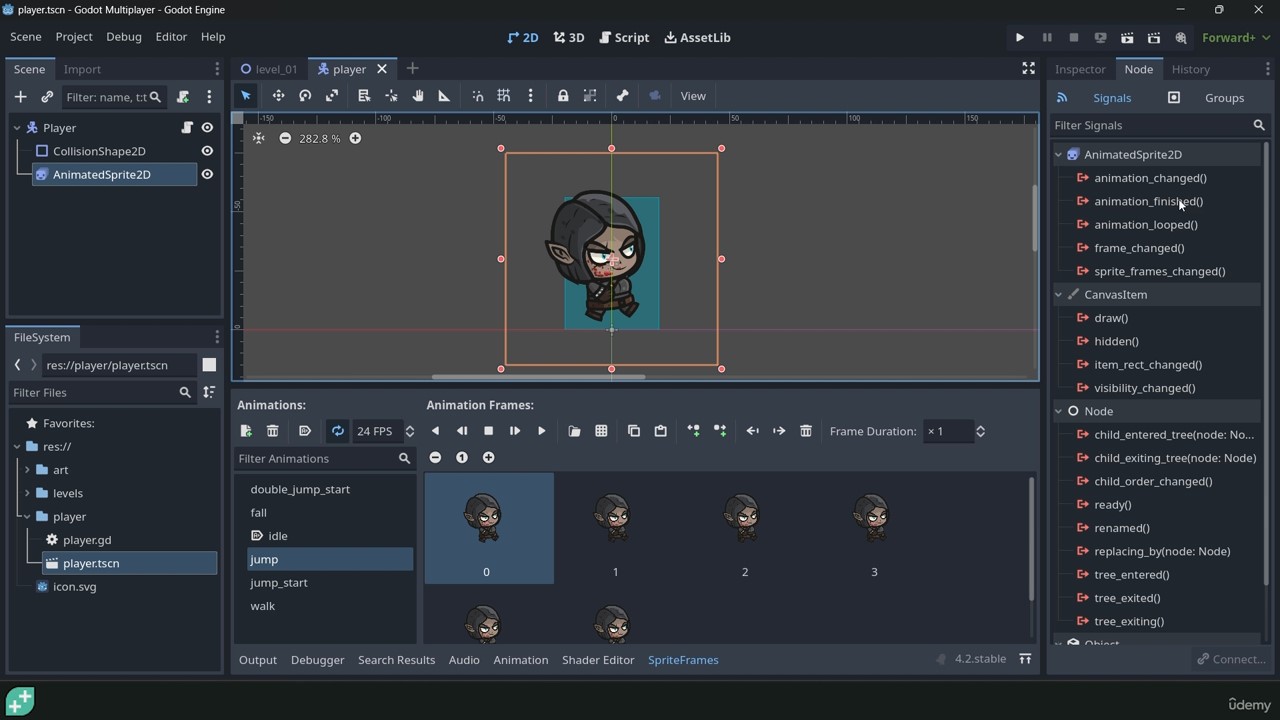Open the AssetLib workspace
1280x720 pixels.
697,37
